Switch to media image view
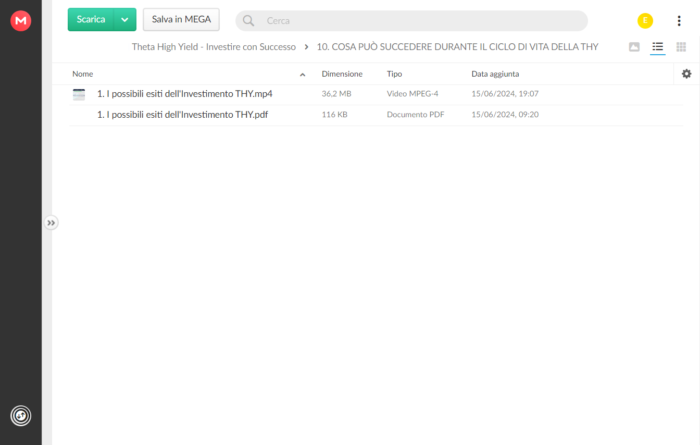Viewport: 700px width, 445px height. point(634,47)
